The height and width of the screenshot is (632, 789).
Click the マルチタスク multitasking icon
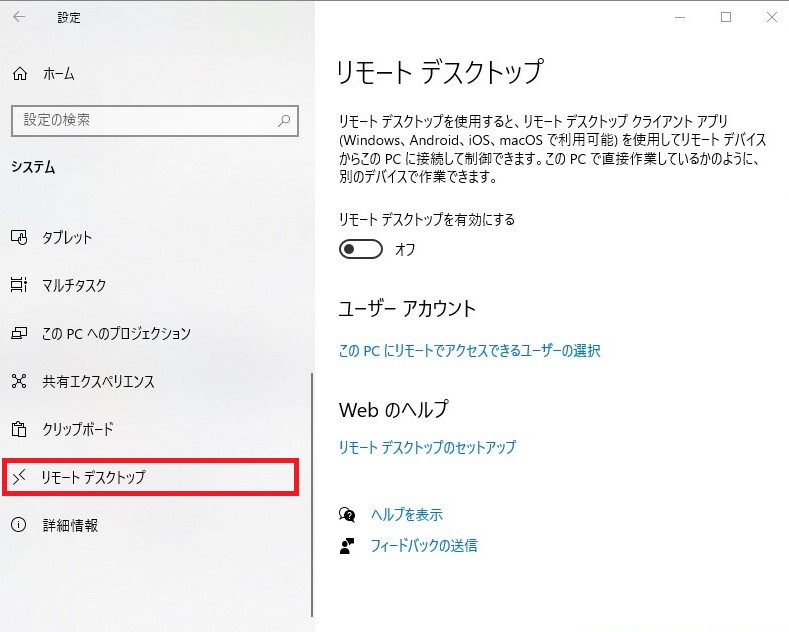coord(19,285)
